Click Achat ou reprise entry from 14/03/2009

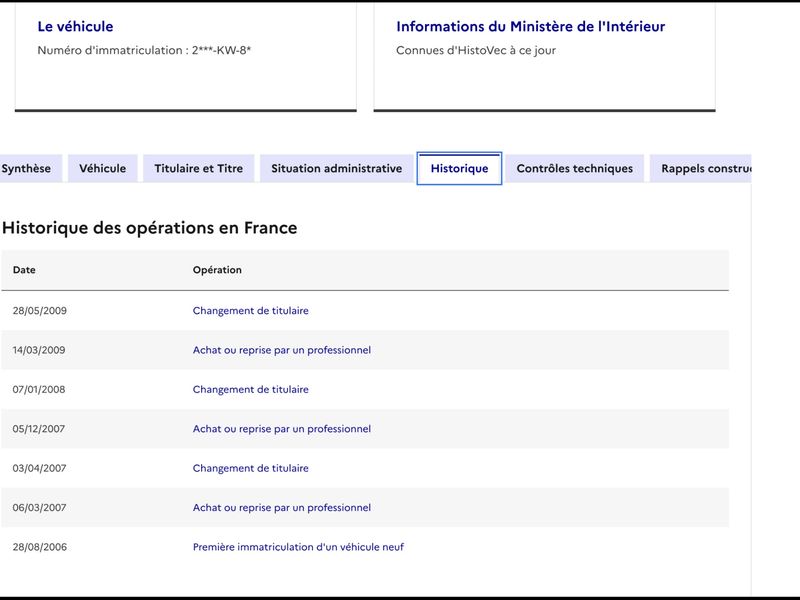click(x=282, y=350)
